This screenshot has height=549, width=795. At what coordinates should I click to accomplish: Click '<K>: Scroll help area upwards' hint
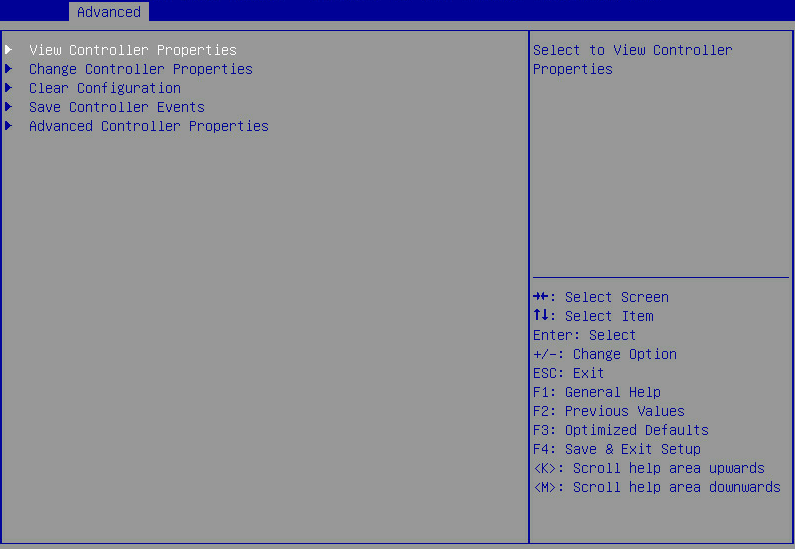[x=649, y=468]
